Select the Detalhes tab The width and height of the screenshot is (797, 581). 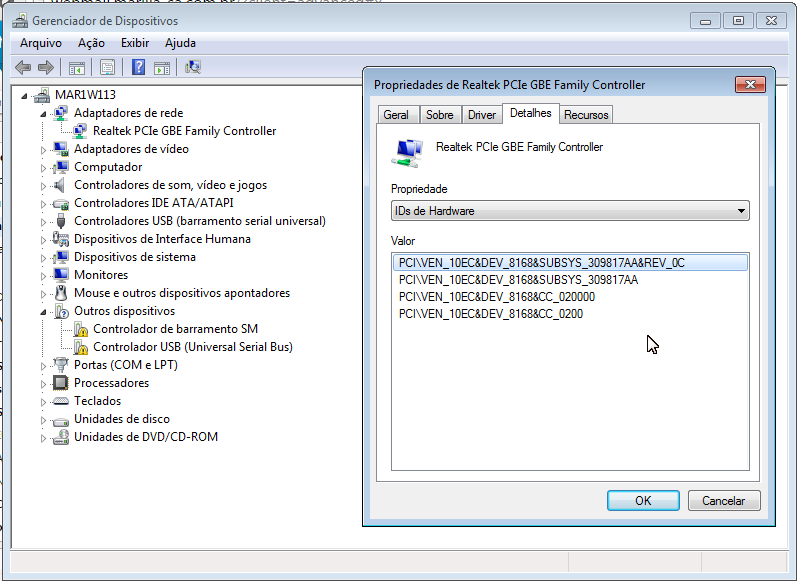(x=531, y=113)
